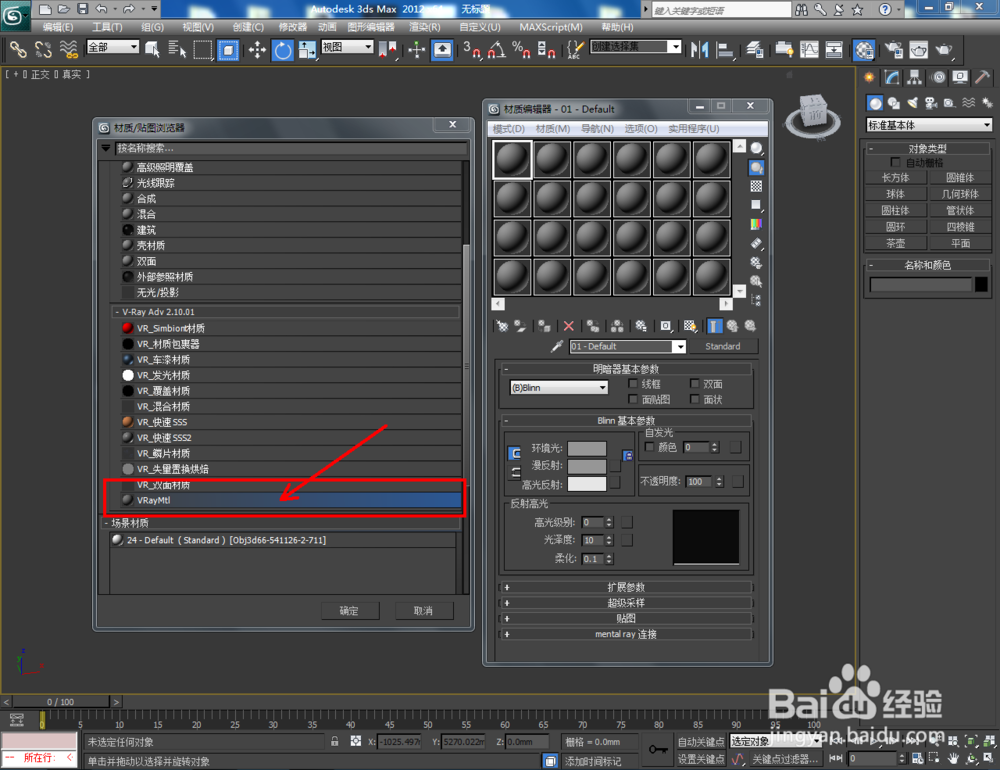Switch to the Hierarchy command panel tab

click(915, 78)
